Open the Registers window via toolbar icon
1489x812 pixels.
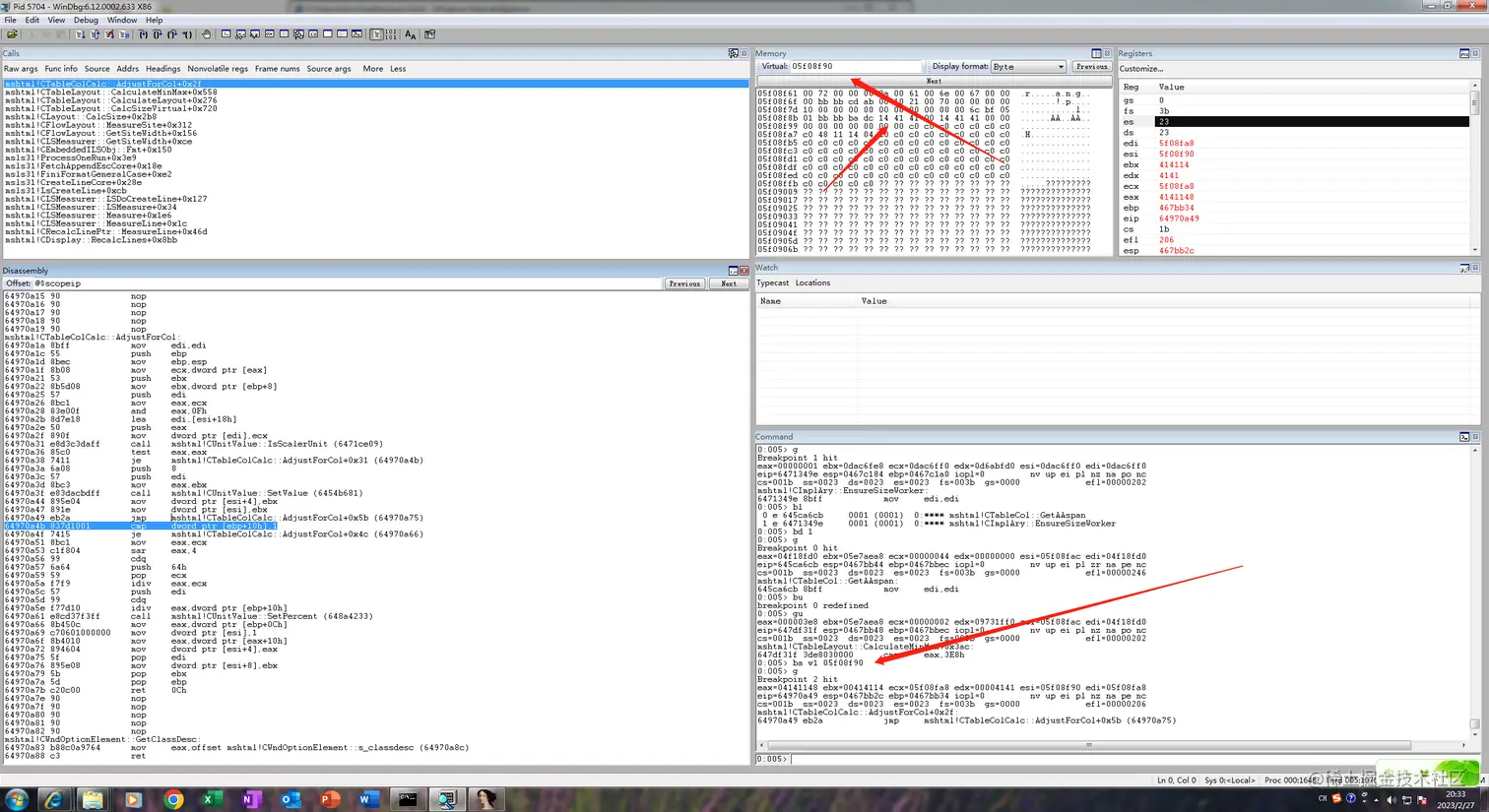coord(270,34)
